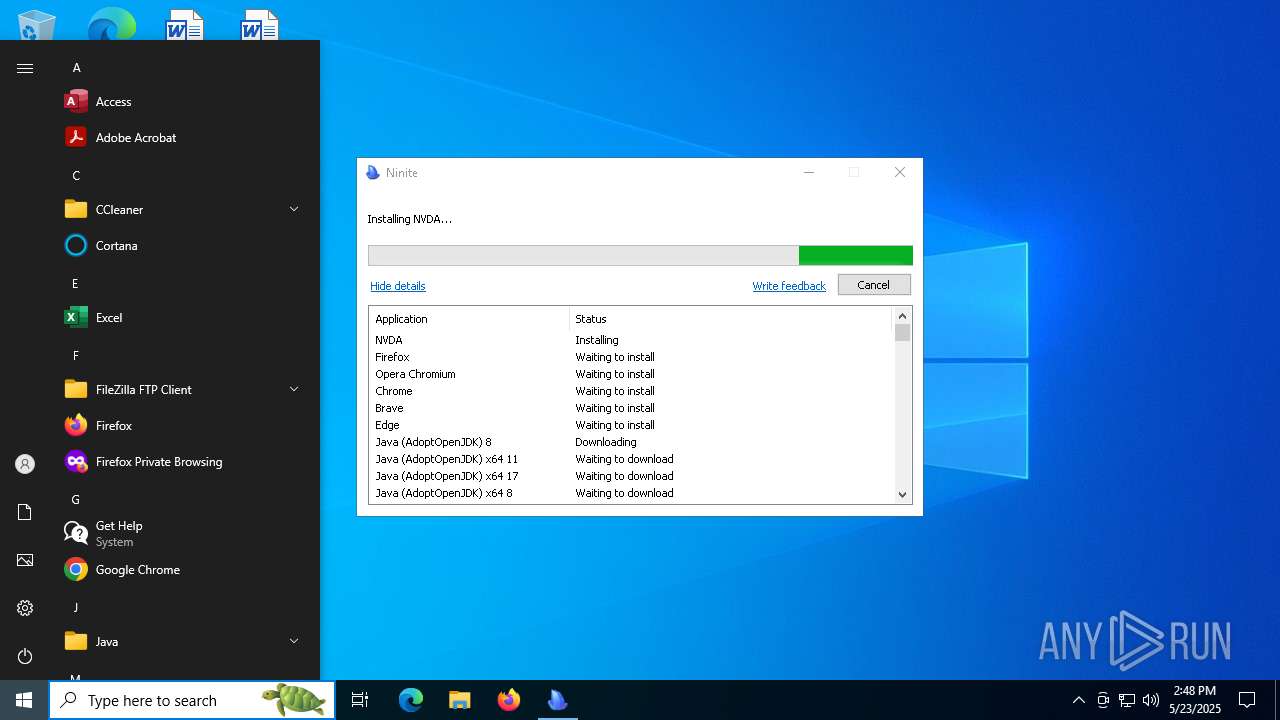Open Settings gear in Start sidebar
1280x720 pixels.
pos(25,608)
